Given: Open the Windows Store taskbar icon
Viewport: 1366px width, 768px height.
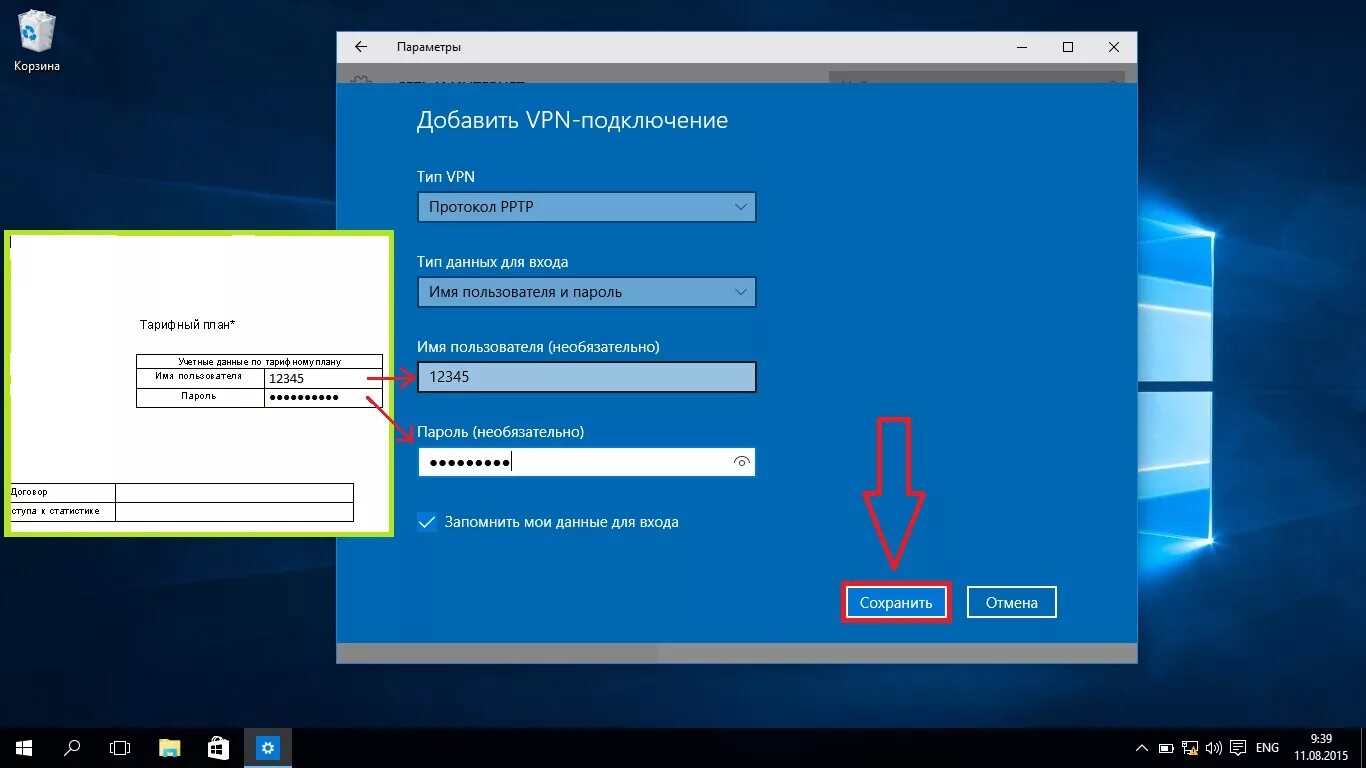Looking at the screenshot, I should [218, 747].
